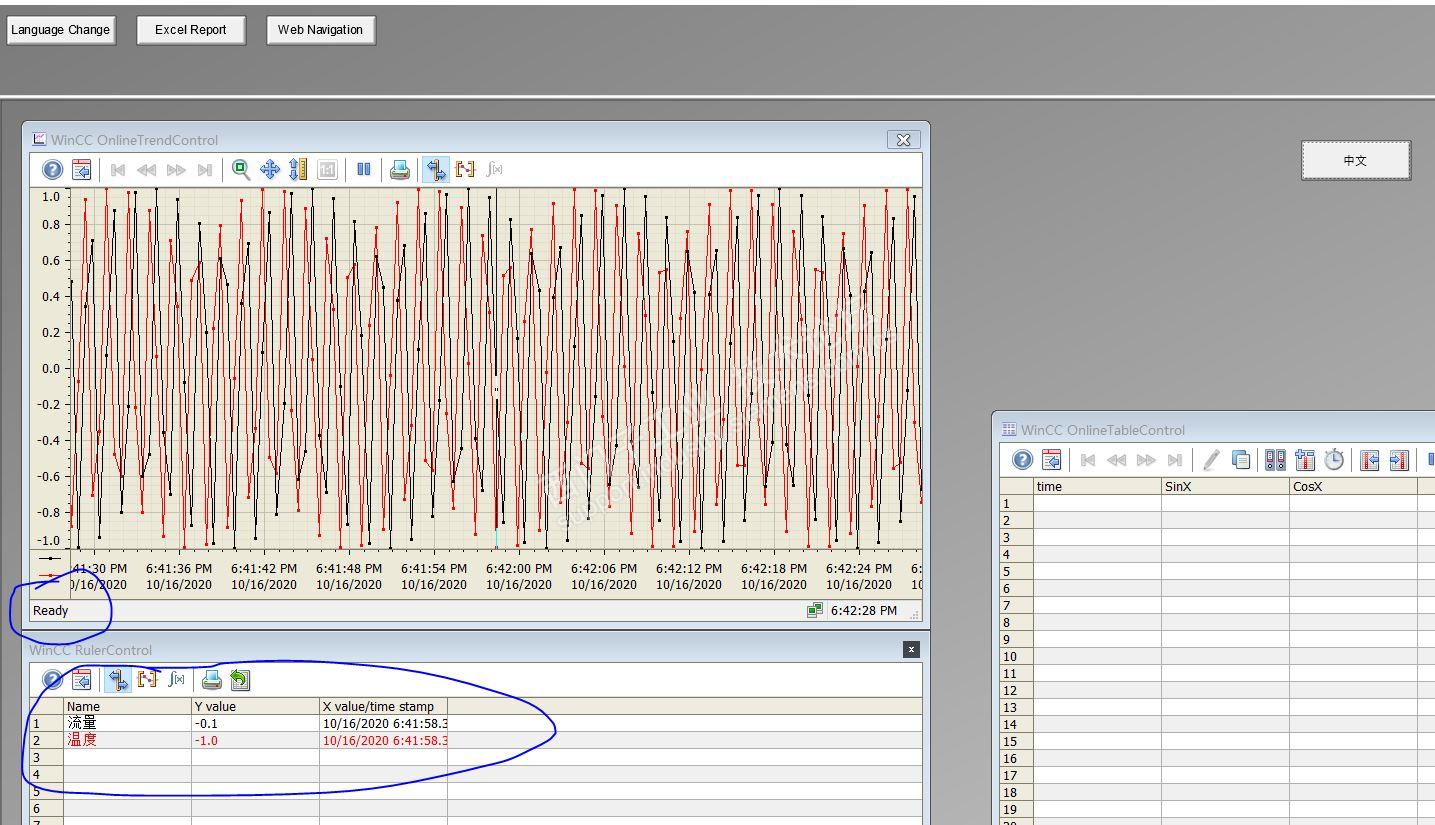Click the Web Navigation button
The width and height of the screenshot is (1435, 825).
pos(320,30)
